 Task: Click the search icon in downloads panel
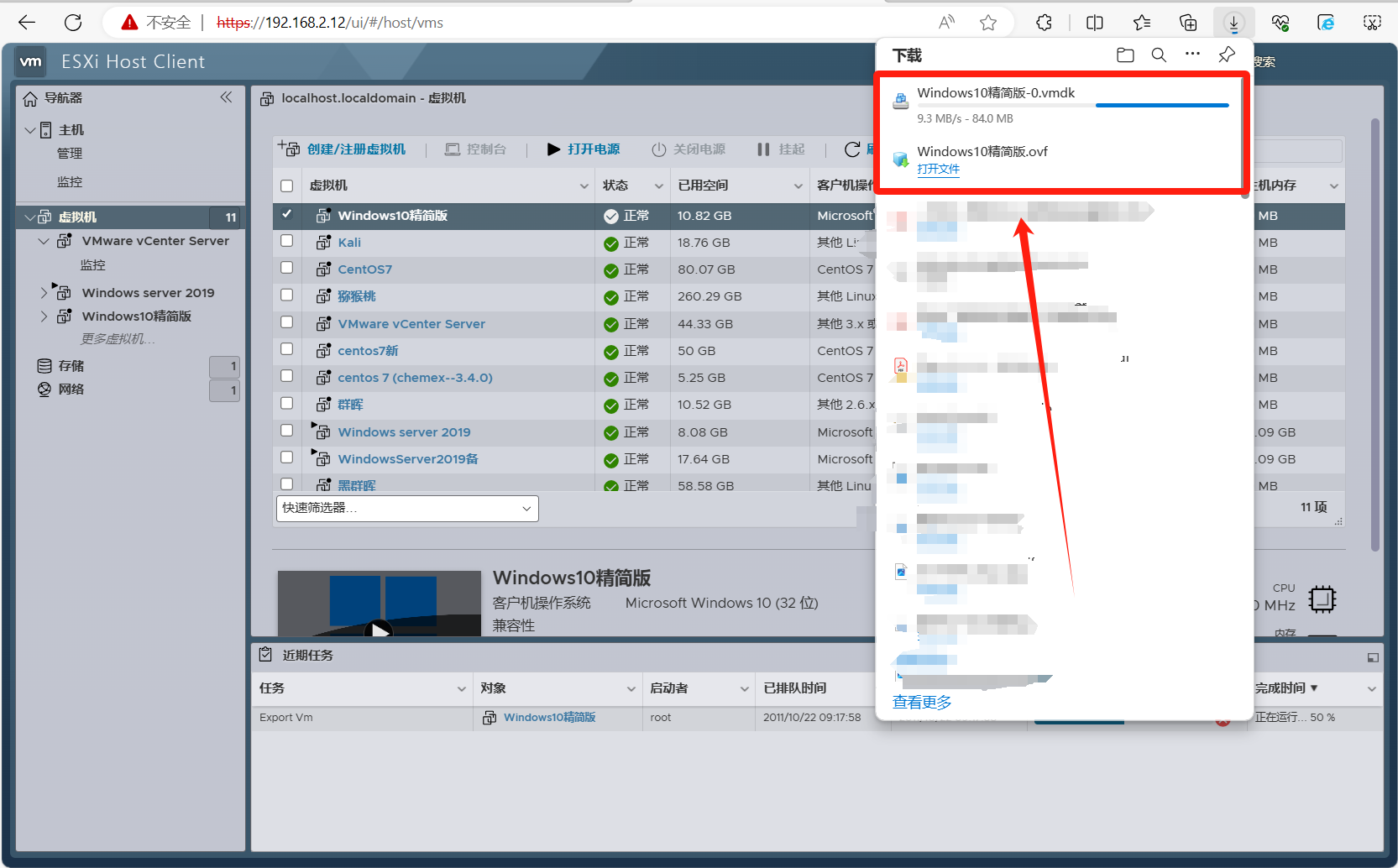(1159, 55)
